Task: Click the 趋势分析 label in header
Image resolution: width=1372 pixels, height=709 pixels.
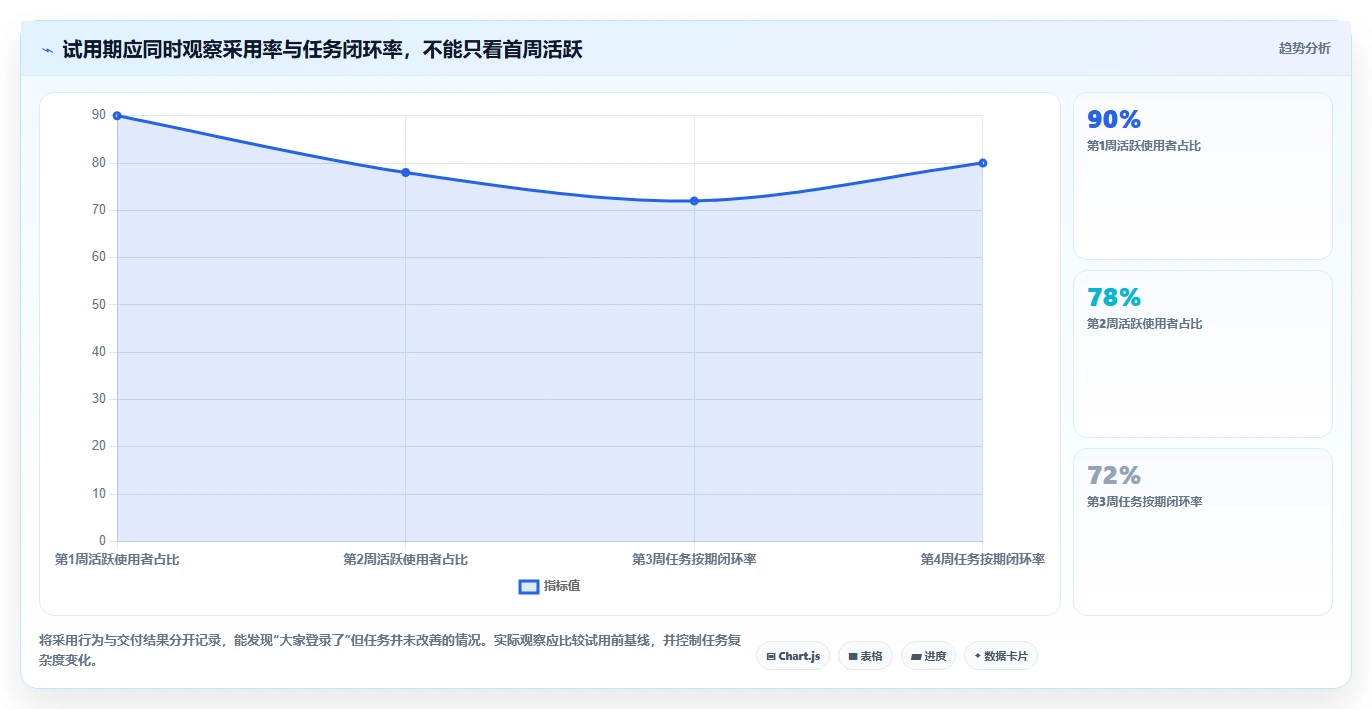Action: 1304,48
